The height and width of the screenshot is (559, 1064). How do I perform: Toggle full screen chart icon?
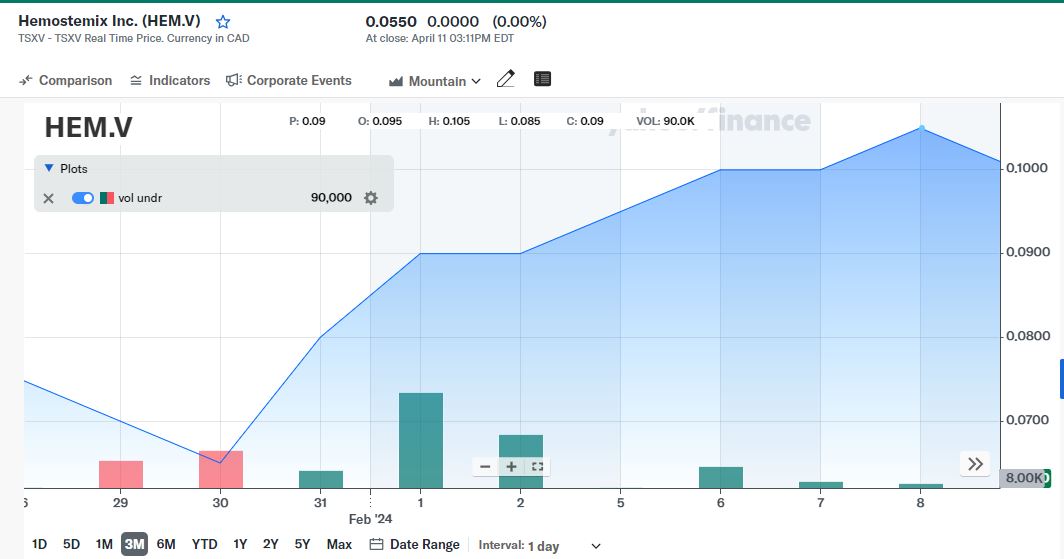coord(537,467)
